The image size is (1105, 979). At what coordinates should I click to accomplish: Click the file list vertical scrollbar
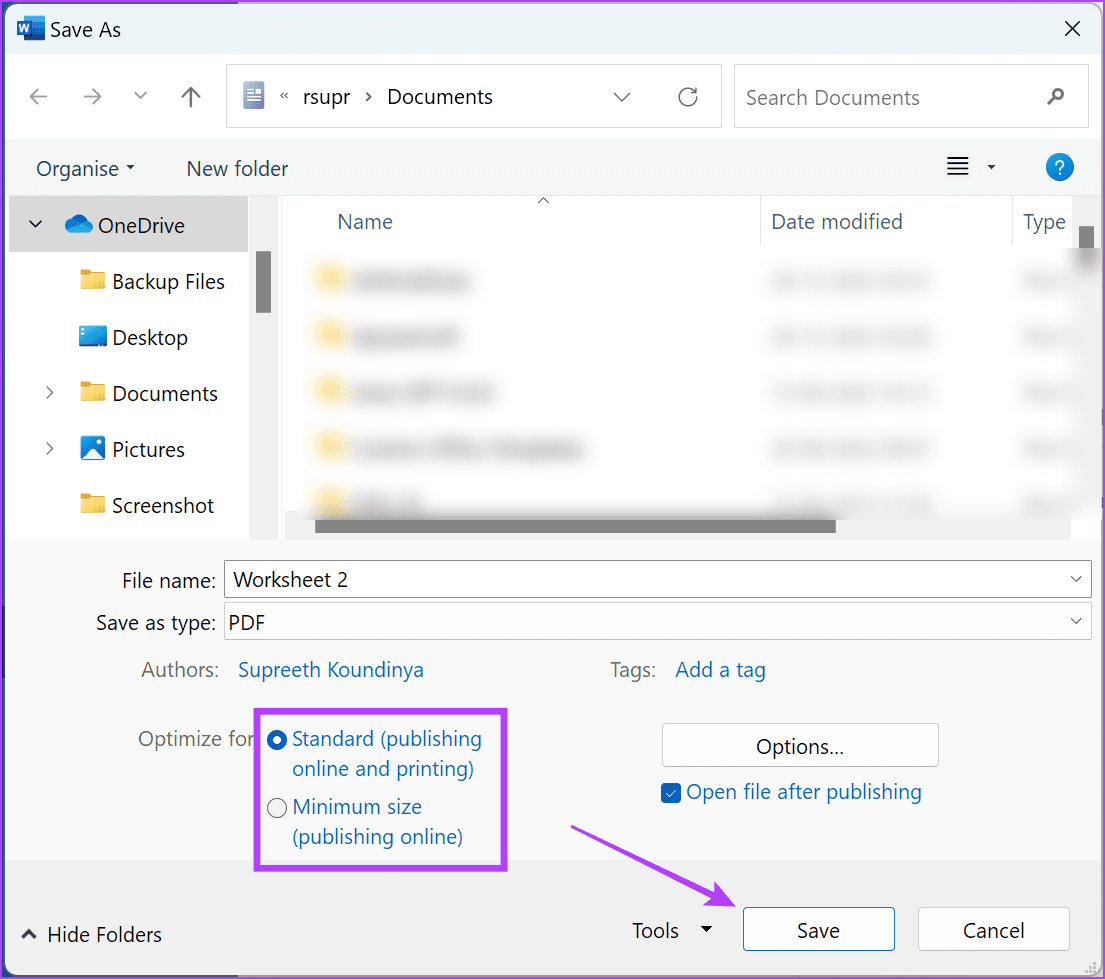click(1086, 237)
